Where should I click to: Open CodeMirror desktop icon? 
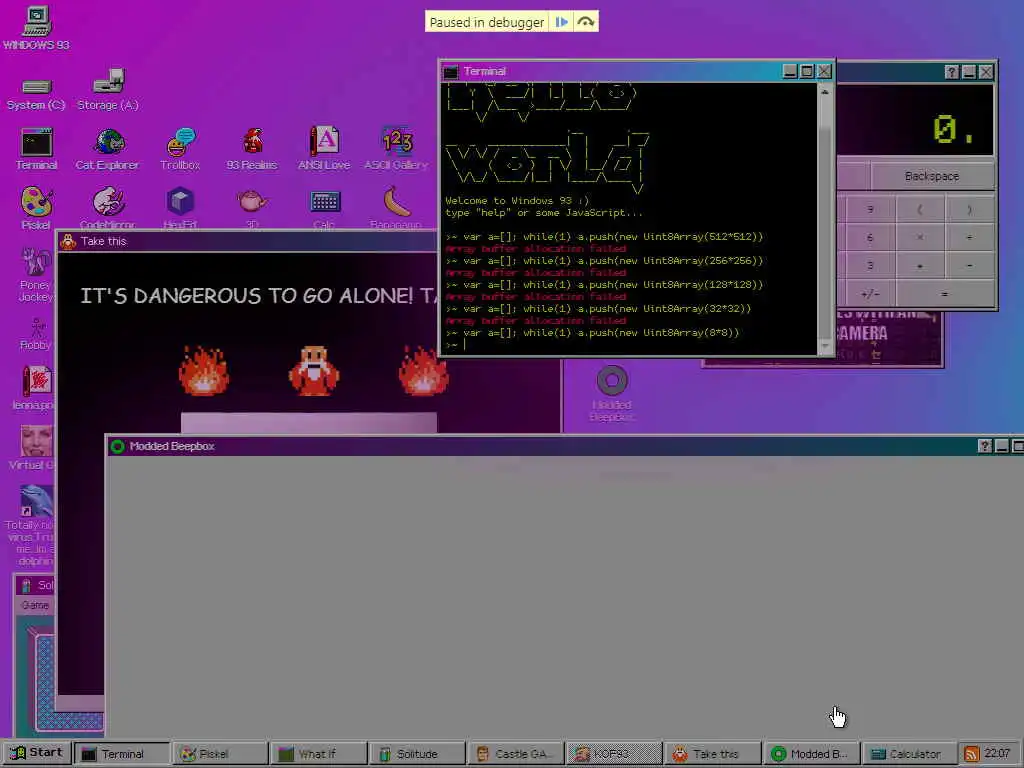(x=108, y=208)
